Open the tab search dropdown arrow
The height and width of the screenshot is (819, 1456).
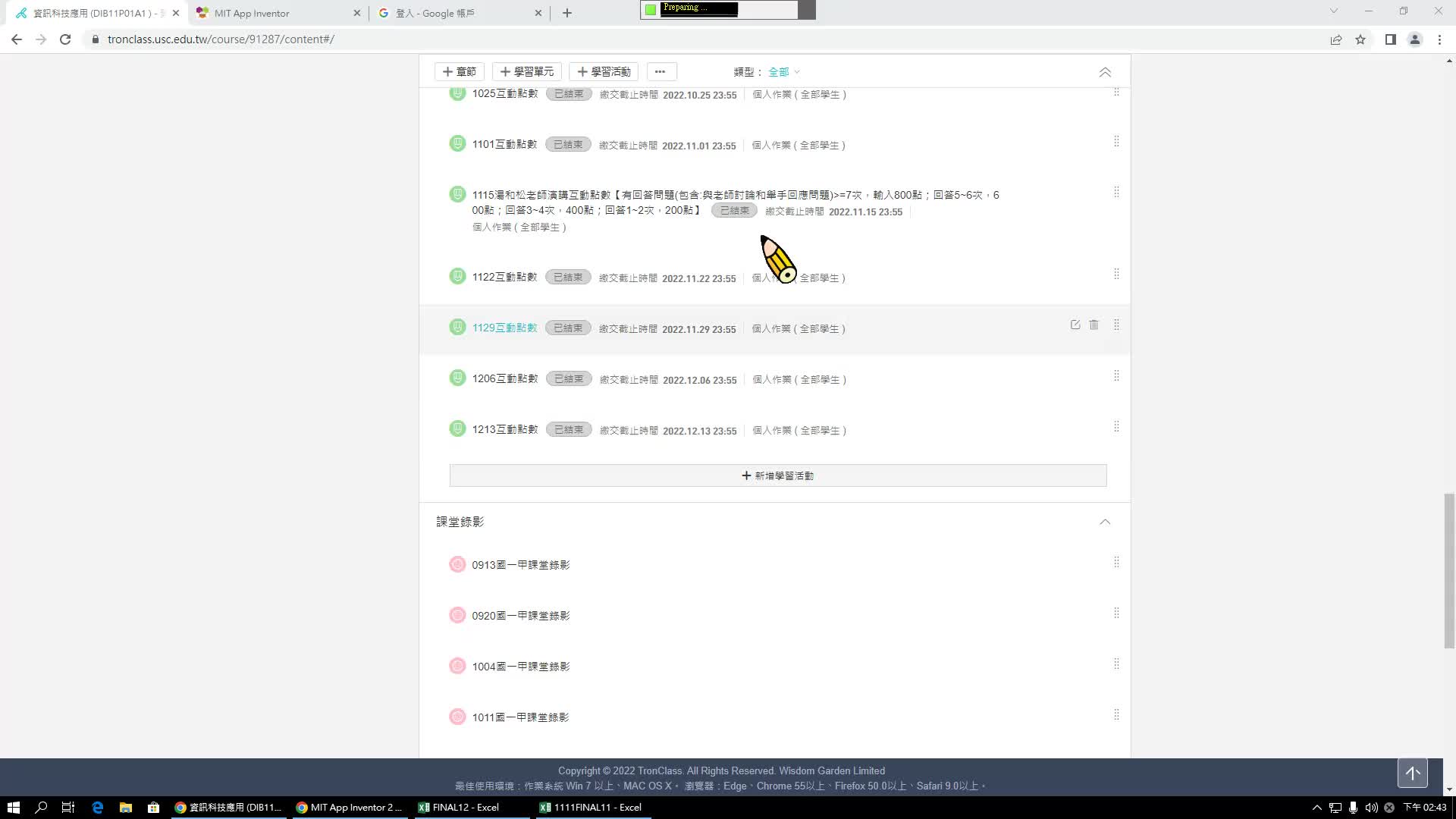[1334, 11]
